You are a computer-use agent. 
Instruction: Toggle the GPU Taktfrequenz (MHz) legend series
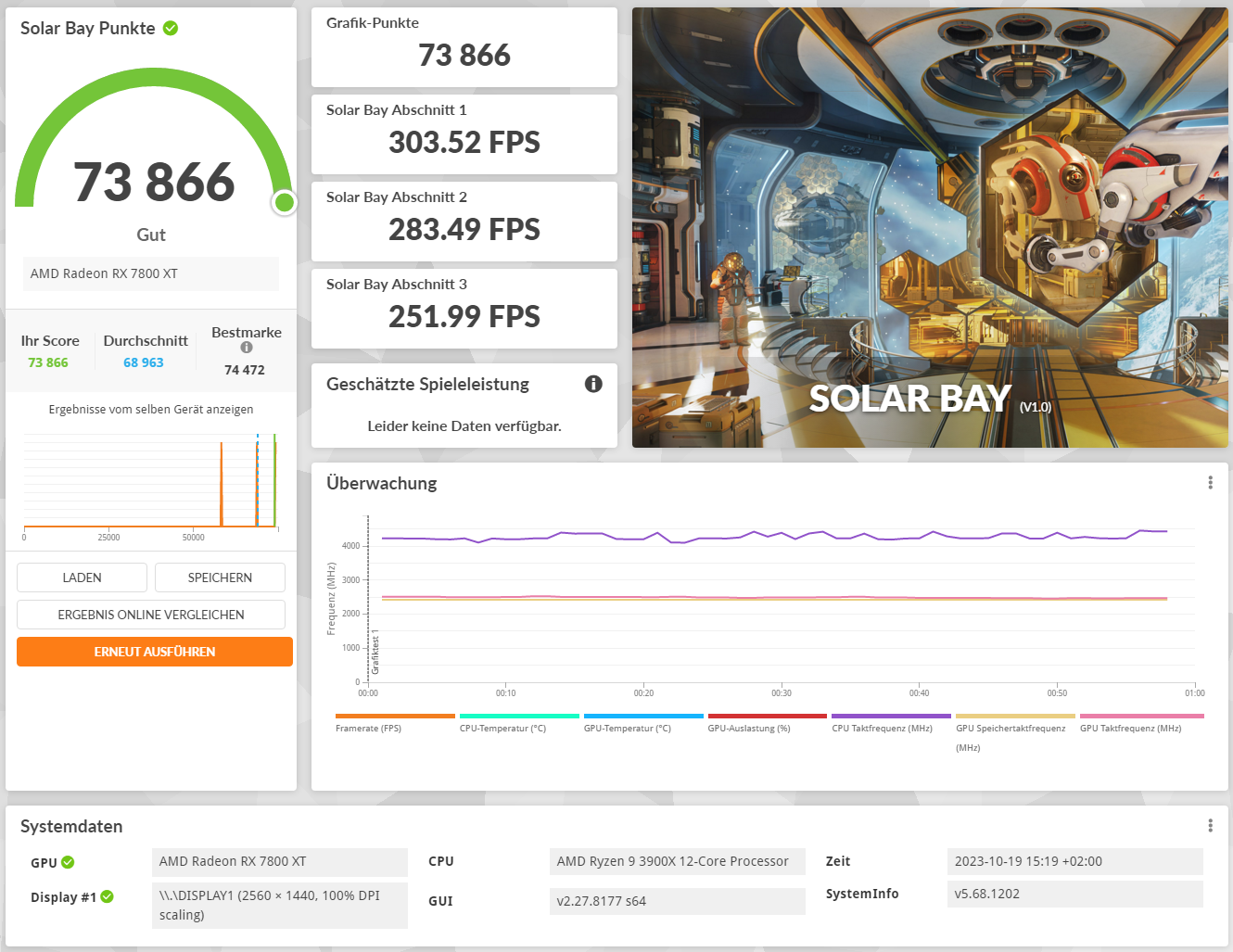(1142, 723)
